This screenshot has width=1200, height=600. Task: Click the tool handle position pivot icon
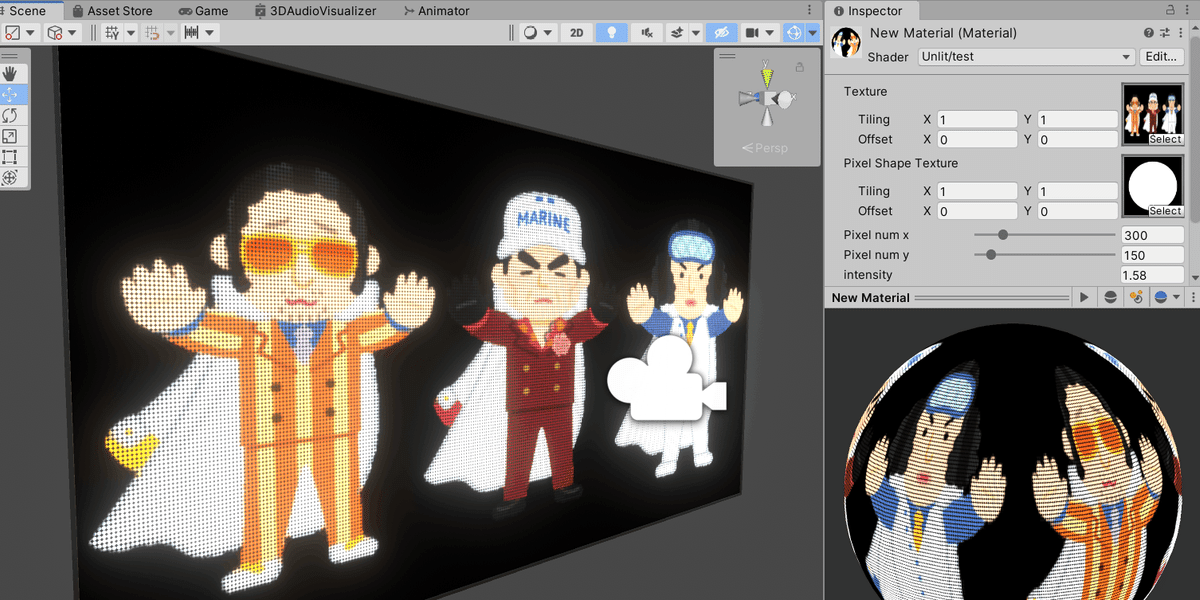pos(13,32)
